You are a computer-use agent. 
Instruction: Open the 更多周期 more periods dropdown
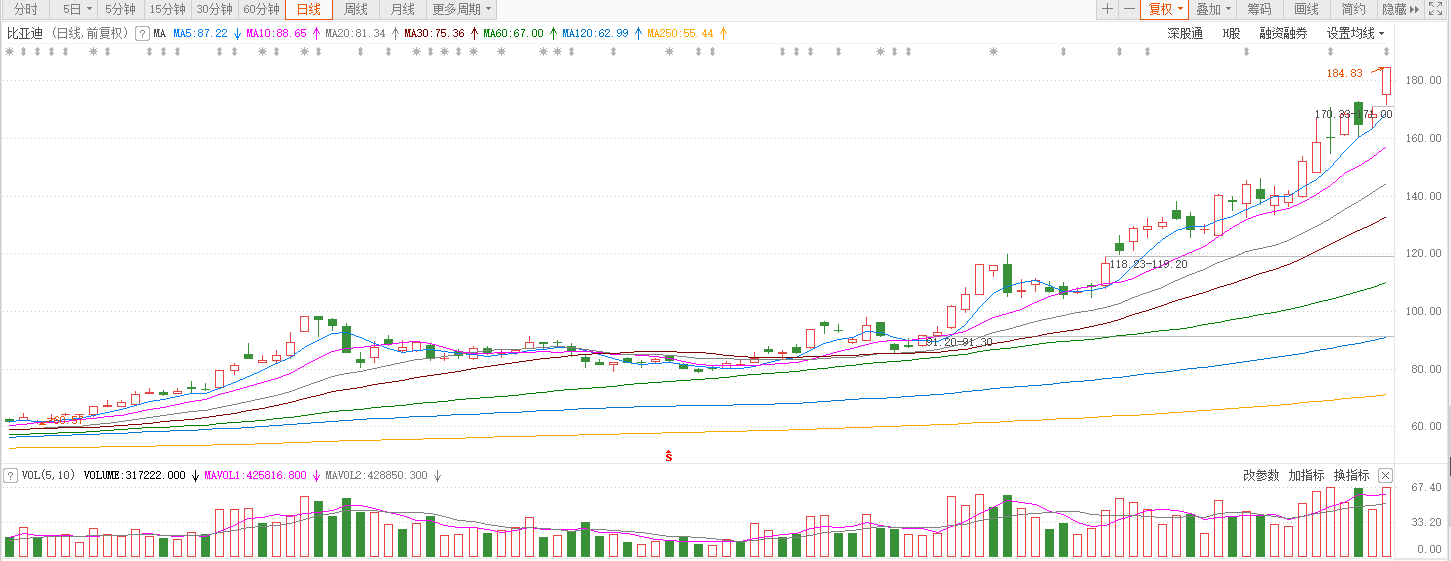click(x=461, y=9)
